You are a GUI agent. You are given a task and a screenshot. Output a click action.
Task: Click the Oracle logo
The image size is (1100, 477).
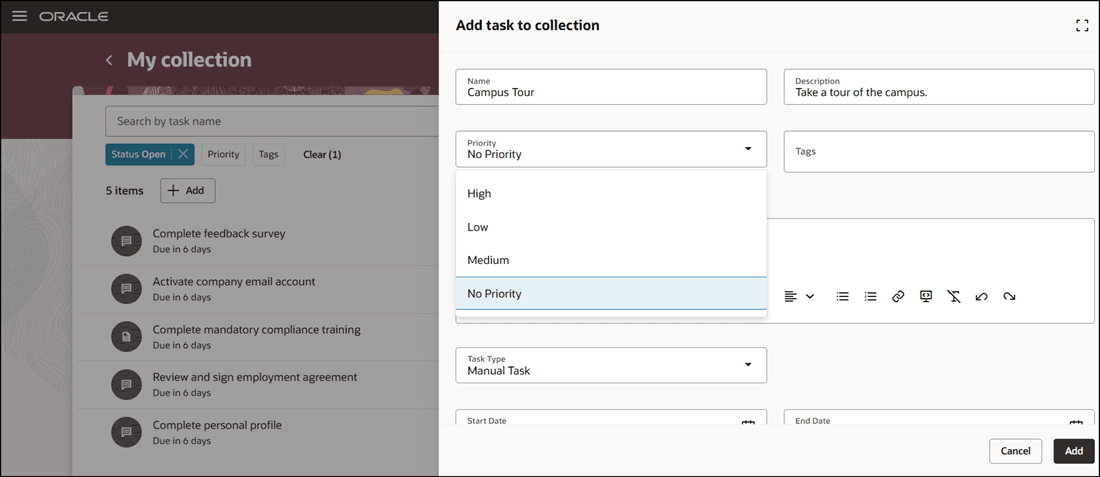pos(74,16)
